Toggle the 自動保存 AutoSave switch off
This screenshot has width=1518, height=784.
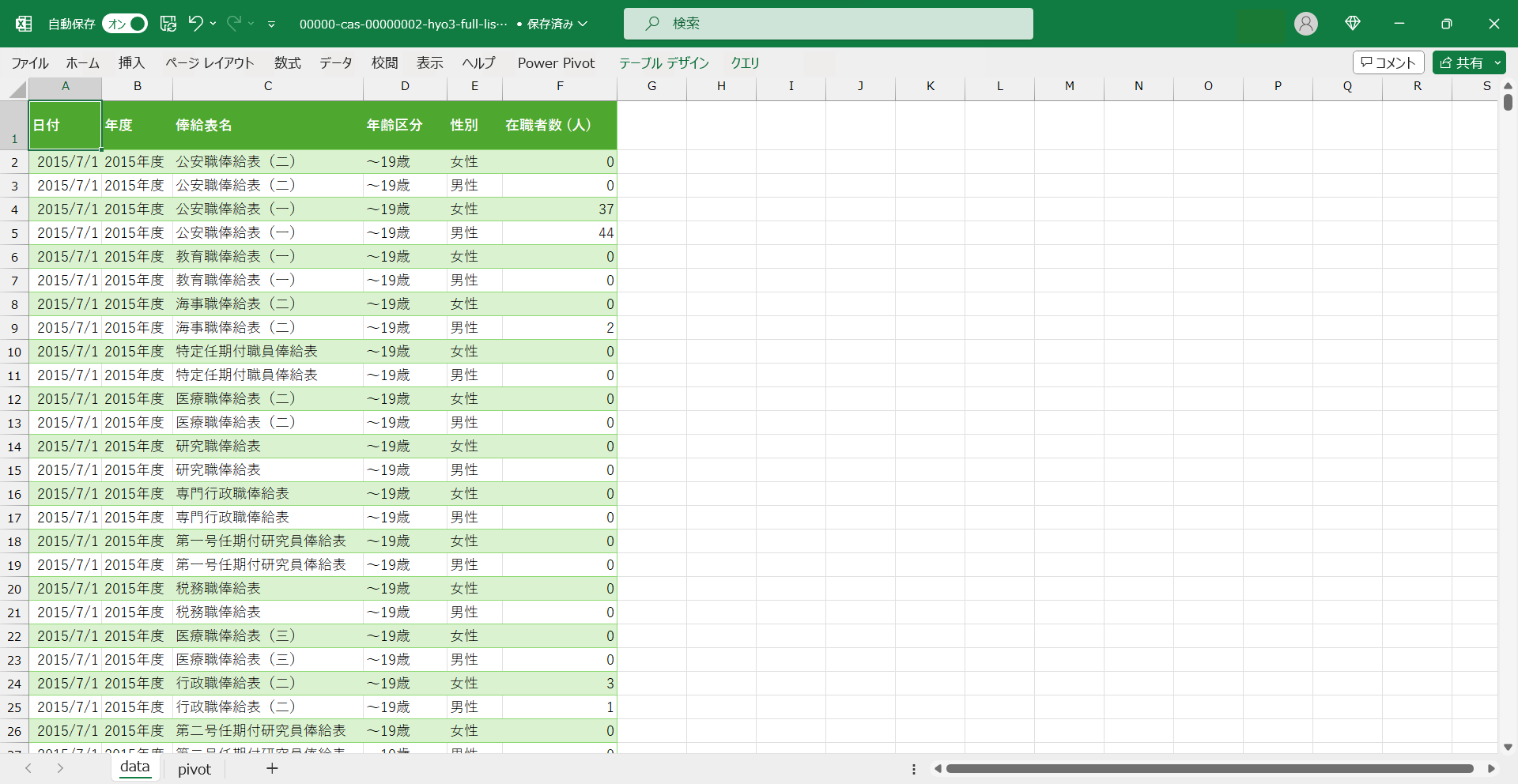[x=125, y=24]
